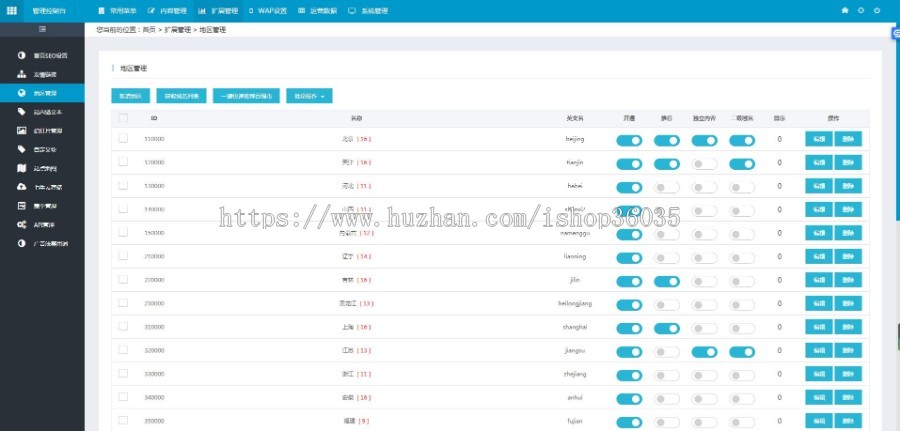This screenshot has height=431, width=900.
Task: Click the book icon of 常用菜单
Action: click(x=102, y=10)
